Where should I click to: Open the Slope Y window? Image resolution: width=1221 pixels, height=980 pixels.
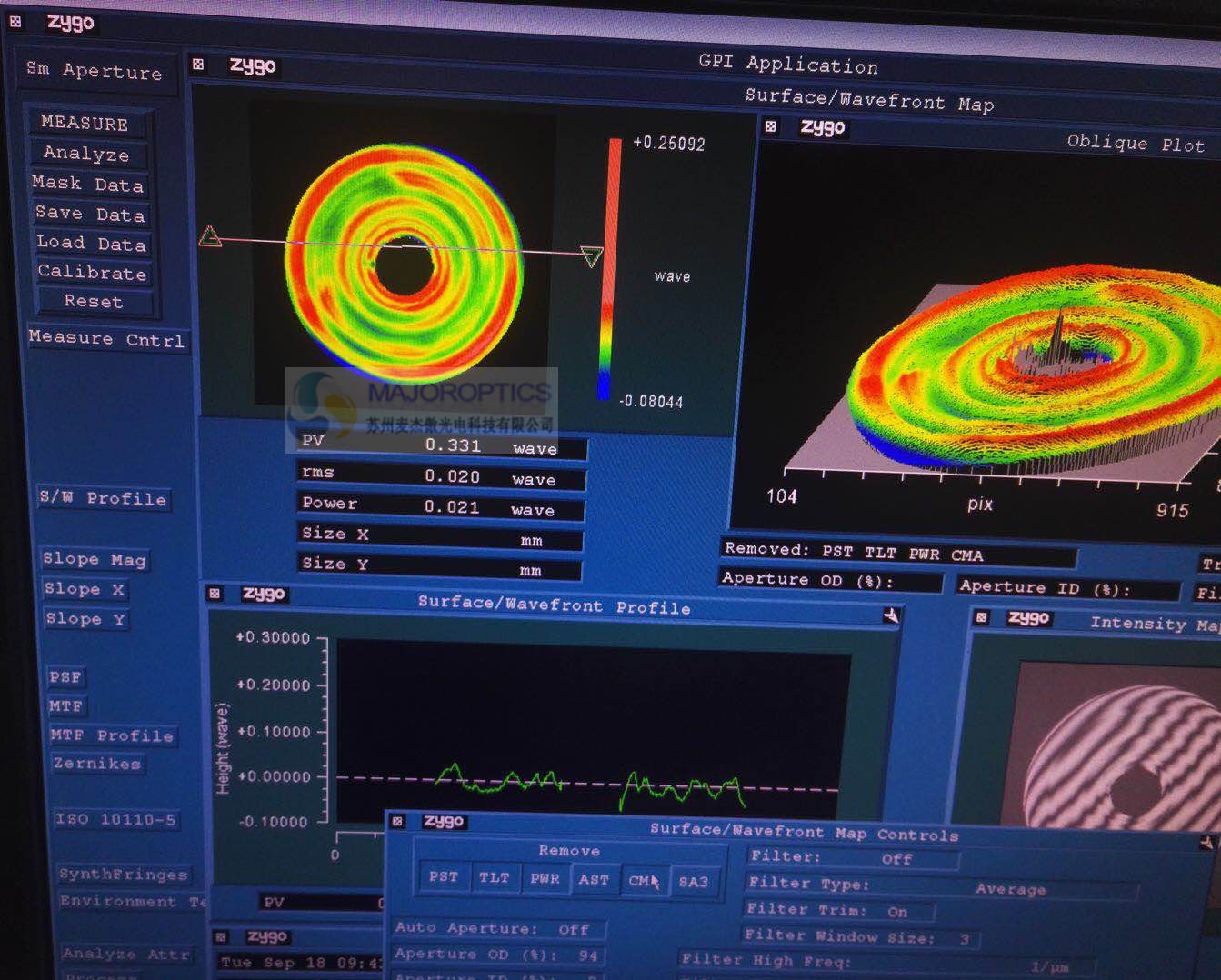(x=85, y=619)
